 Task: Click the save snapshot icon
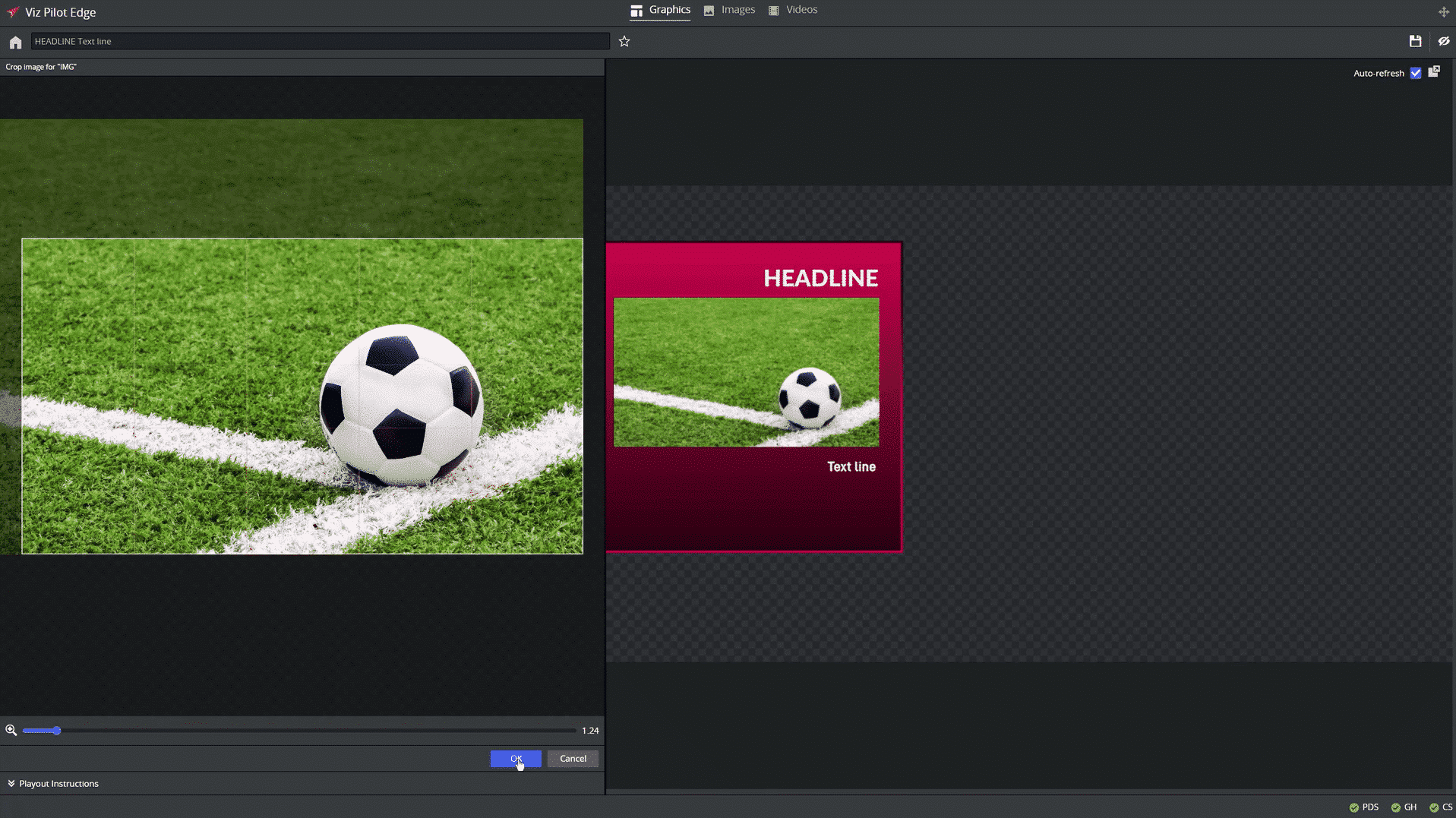[1415, 41]
